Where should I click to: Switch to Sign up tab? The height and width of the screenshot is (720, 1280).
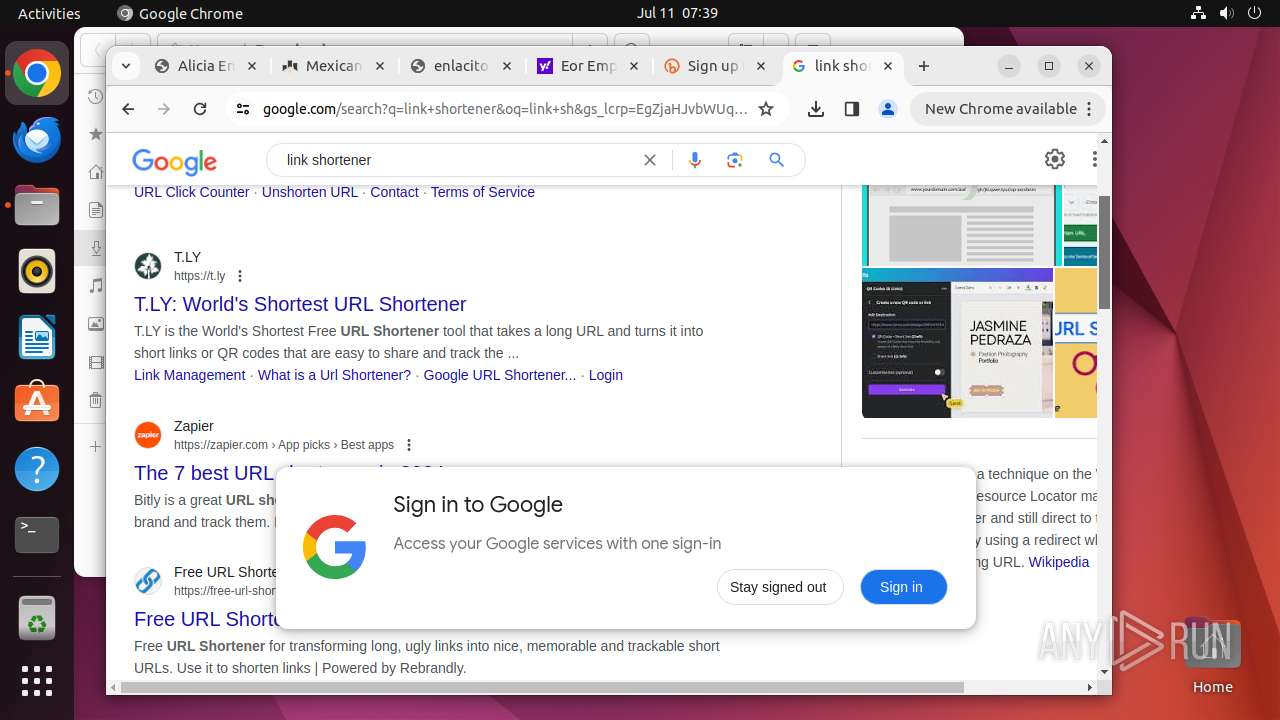click(716, 66)
